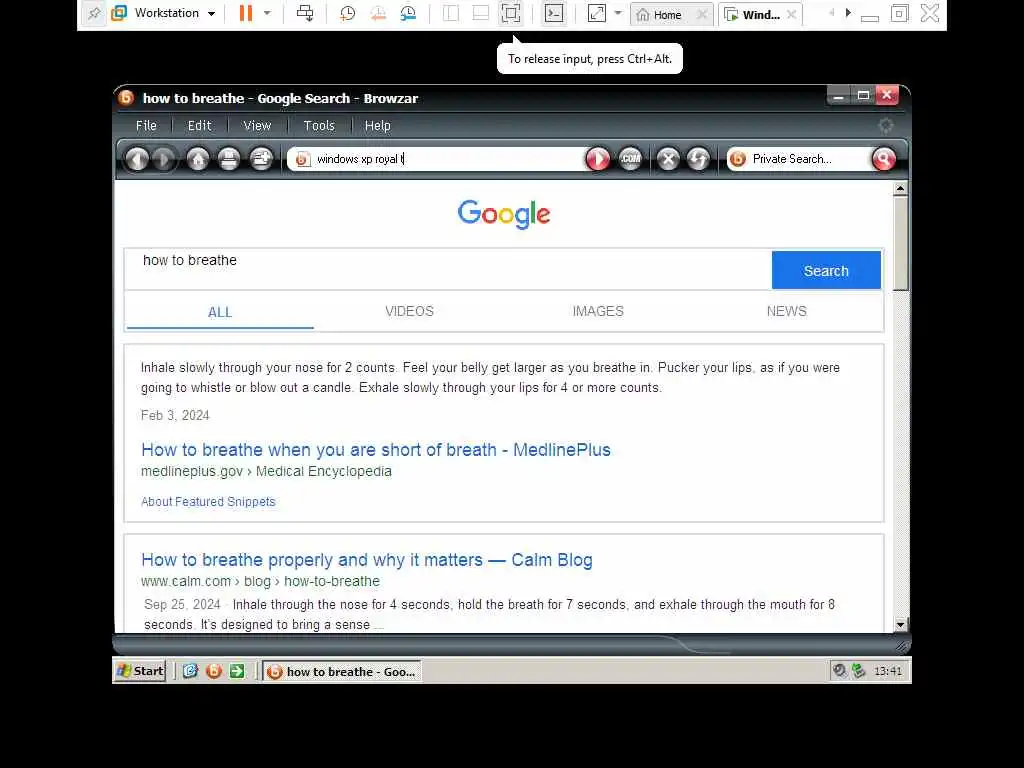The height and width of the screenshot is (768, 1024).
Task: Unpin the VMware toolbar pin icon
Action: point(94,13)
